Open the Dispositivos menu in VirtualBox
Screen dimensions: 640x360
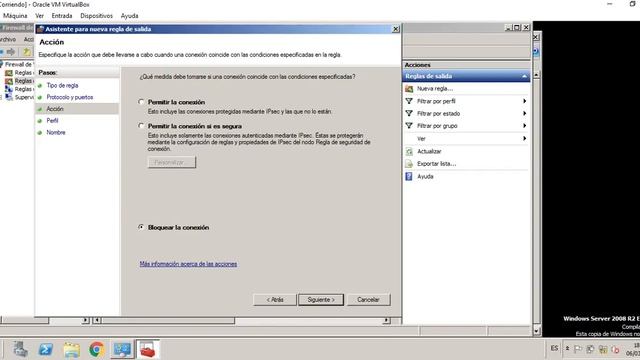tap(97, 16)
